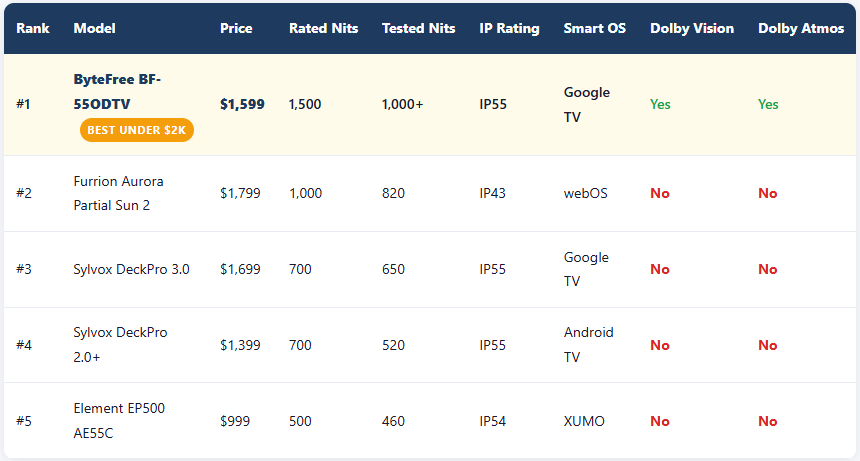Select Furrion Aurora Partial Sun 2
Image resolution: width=860 pixels, height=461 pixels.
coord(118,193)
